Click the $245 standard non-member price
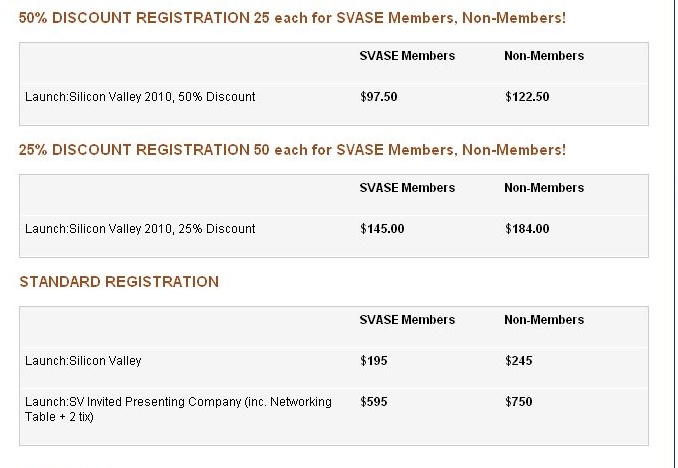The image size is (678, 468). 519,361
